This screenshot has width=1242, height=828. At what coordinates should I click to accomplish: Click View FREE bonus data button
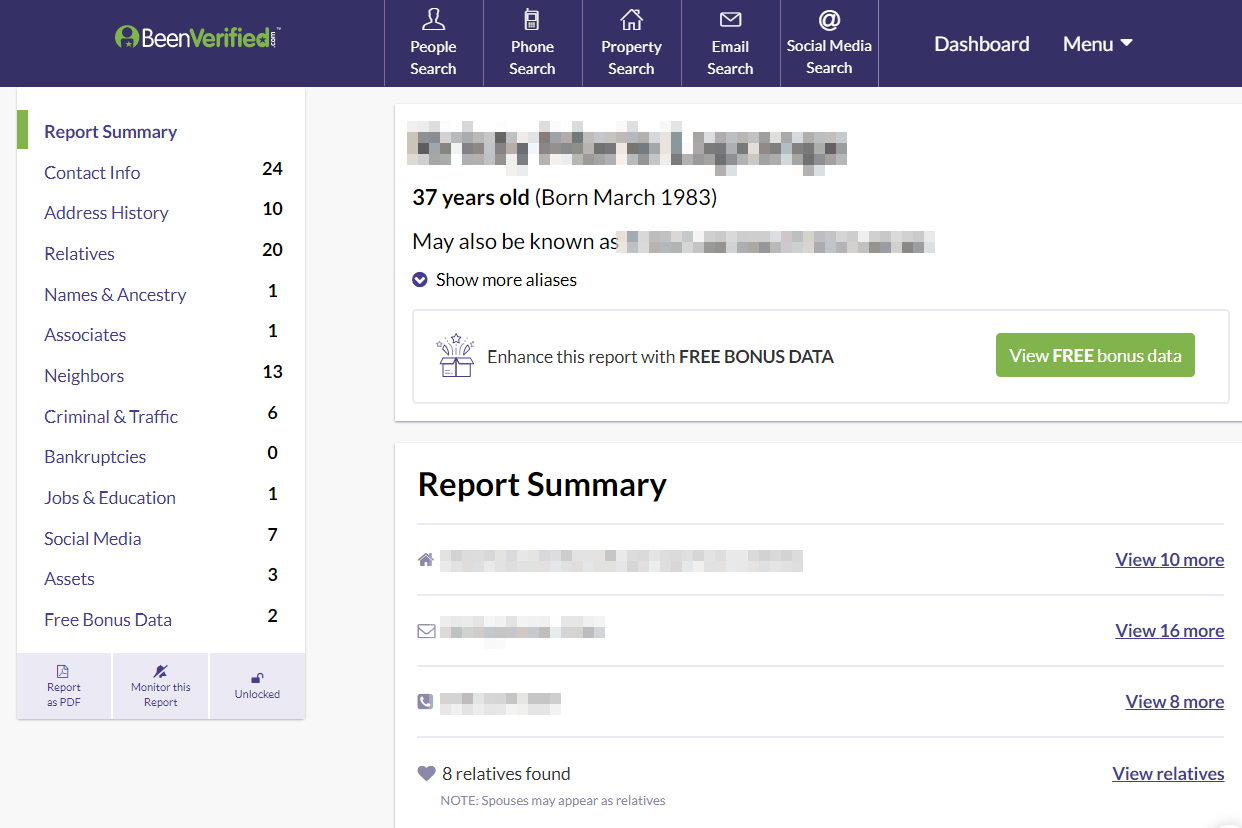[1094, 355]
